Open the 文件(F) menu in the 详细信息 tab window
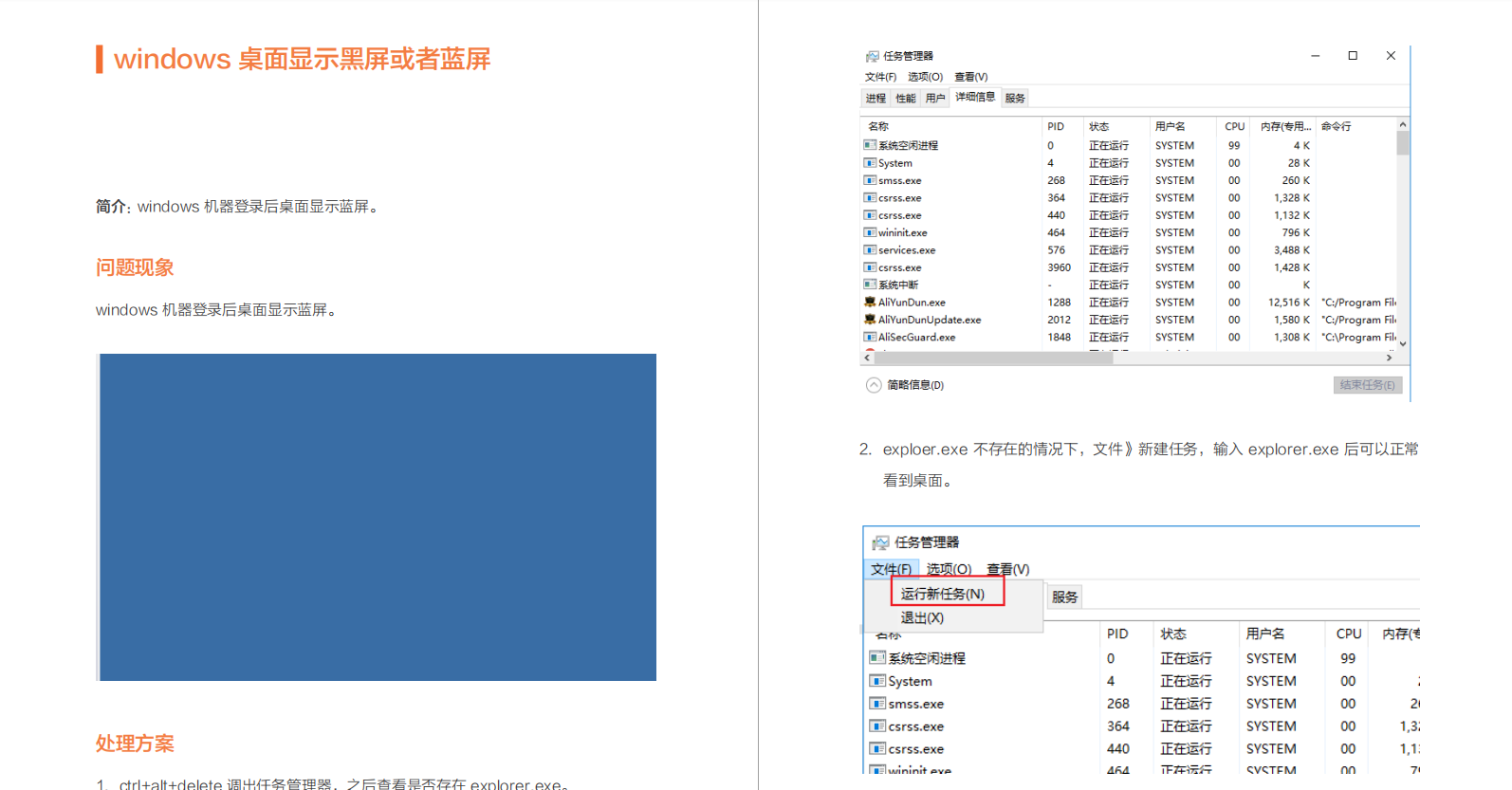This screenshot has width=1512, height=790. pos(880,77)
